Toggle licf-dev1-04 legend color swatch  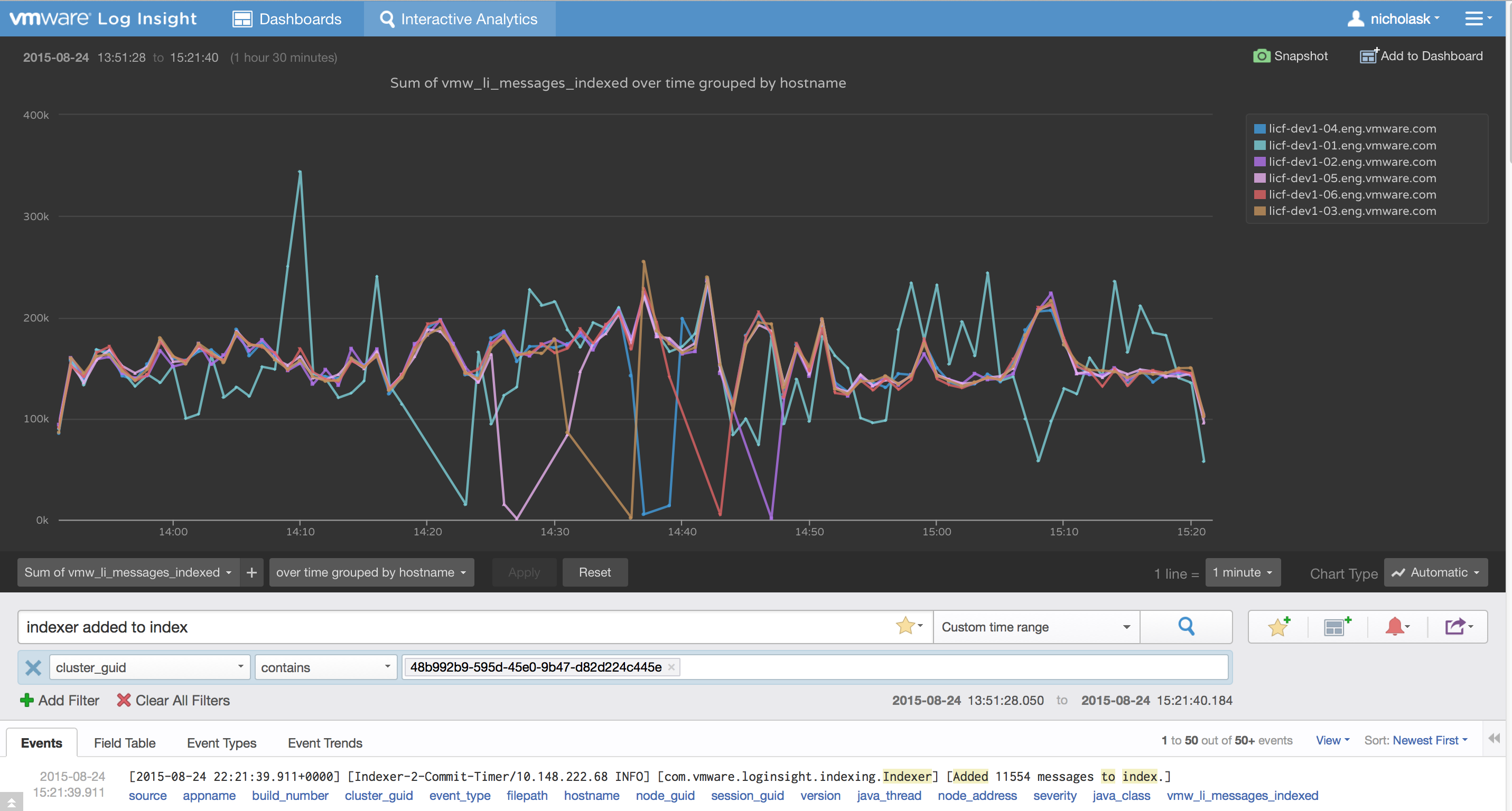(x=1259, y=128)
